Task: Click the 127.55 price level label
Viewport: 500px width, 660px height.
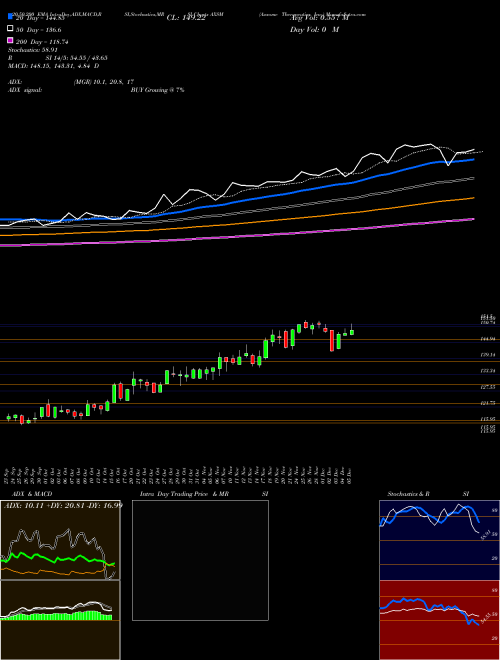Action: tap(488, 387)
